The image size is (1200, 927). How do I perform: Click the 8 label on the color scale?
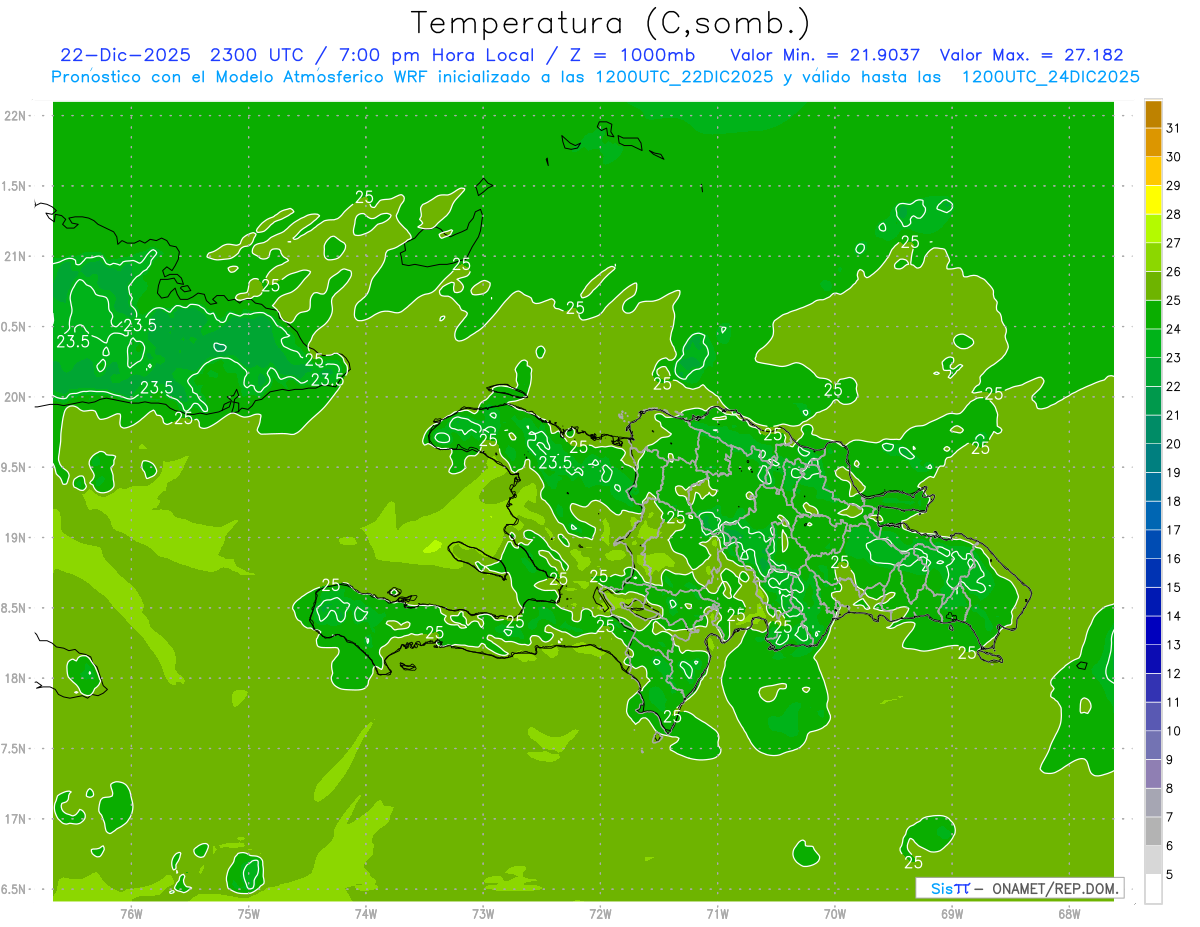point(1170,789)
